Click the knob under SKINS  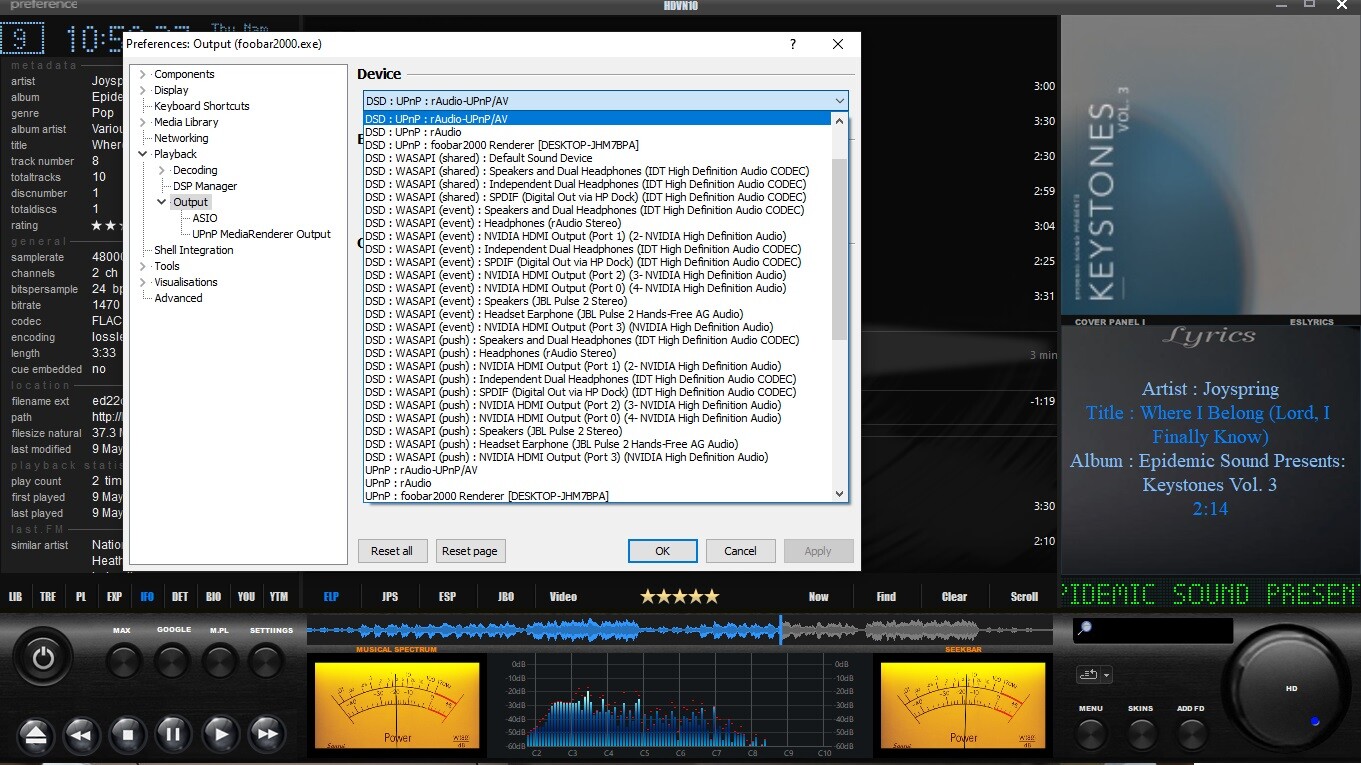tap(1141, 735)
